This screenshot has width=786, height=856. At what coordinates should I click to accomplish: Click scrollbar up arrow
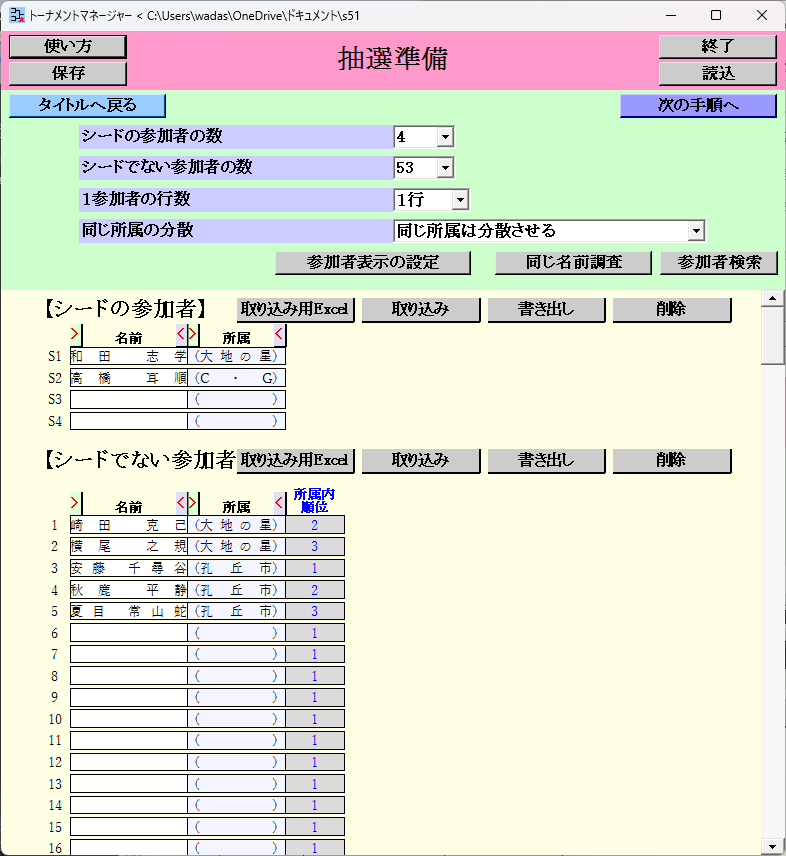click(772, 298)
